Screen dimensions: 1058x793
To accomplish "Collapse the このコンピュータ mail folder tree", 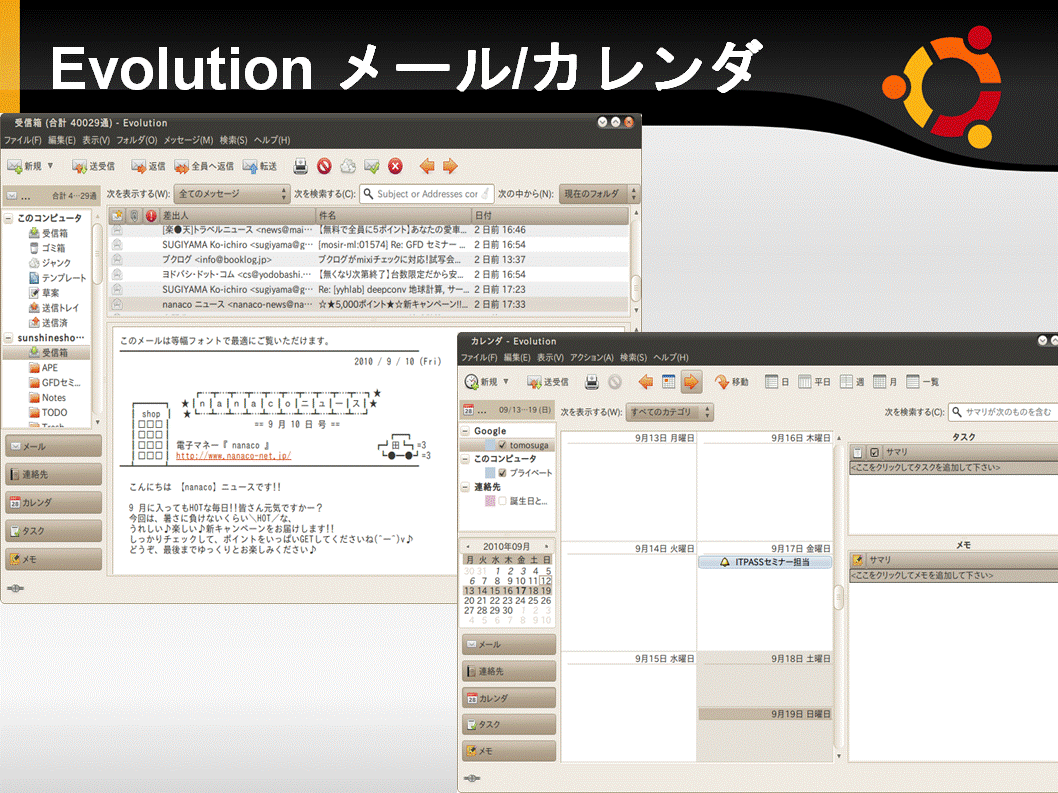I will [x=9, y=218].
